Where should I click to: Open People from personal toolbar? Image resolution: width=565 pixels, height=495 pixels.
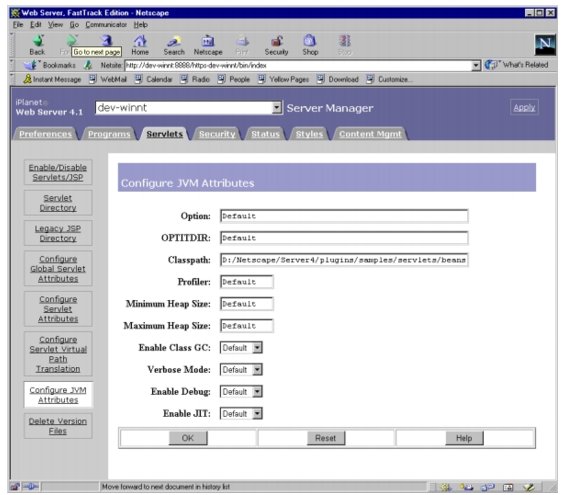(233, 79)
